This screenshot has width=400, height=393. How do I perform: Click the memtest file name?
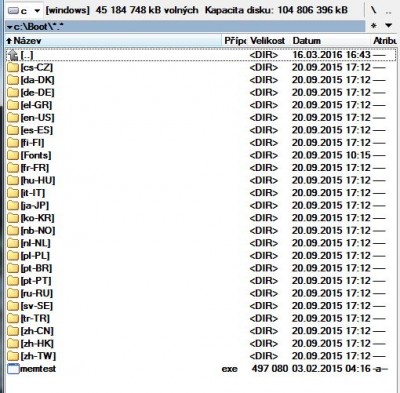[x=38, y=369]
